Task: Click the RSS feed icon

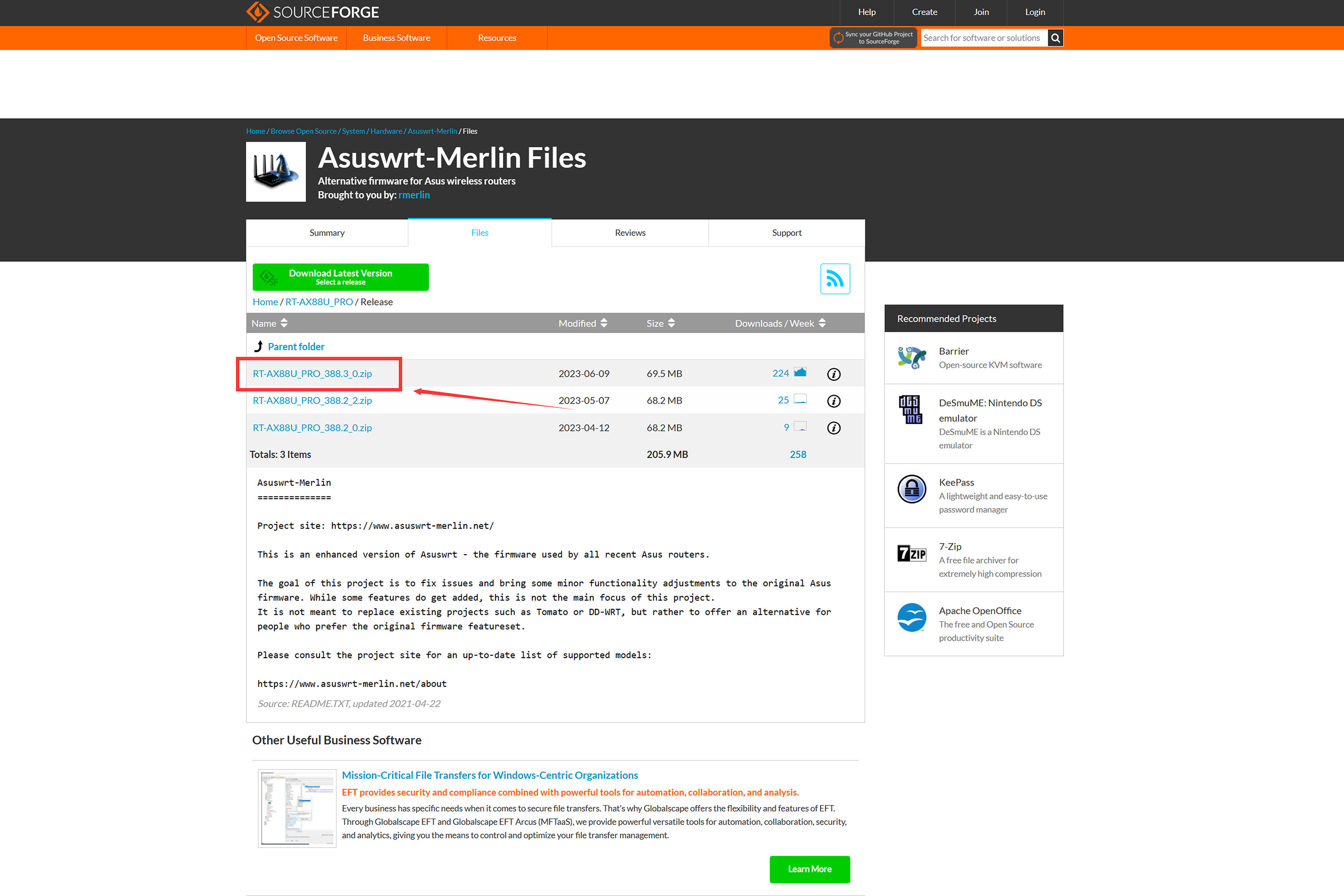Action: (x=835, y=279)
